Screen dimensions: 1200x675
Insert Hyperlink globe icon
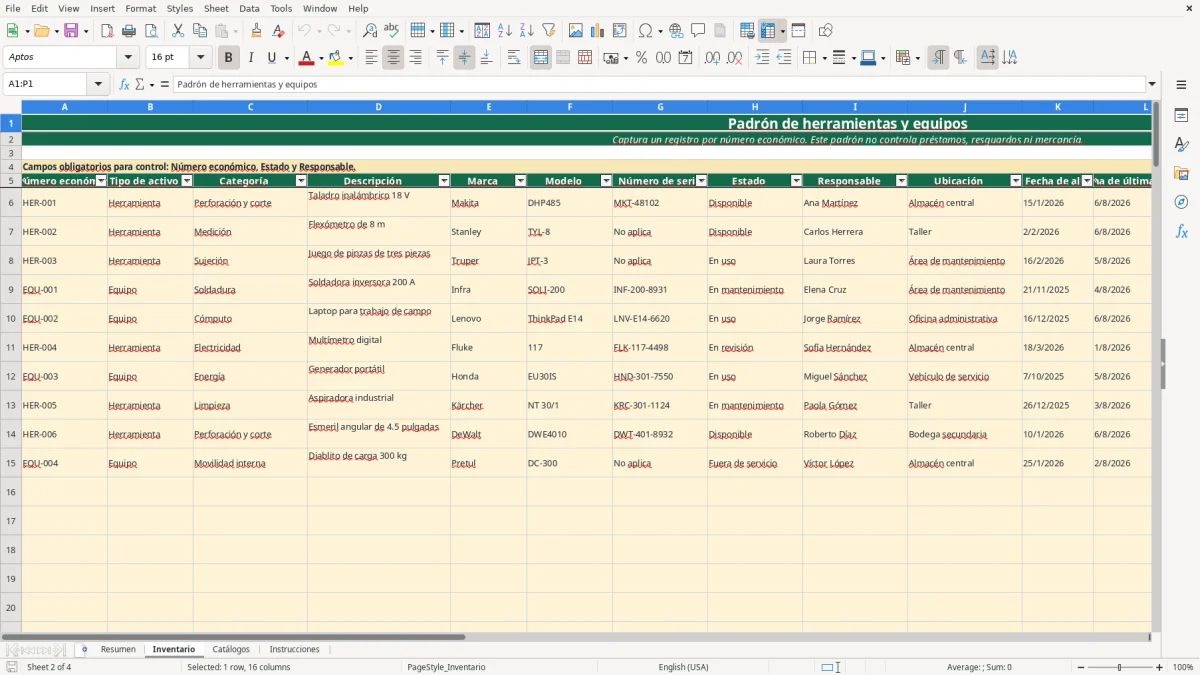[676, 31]
